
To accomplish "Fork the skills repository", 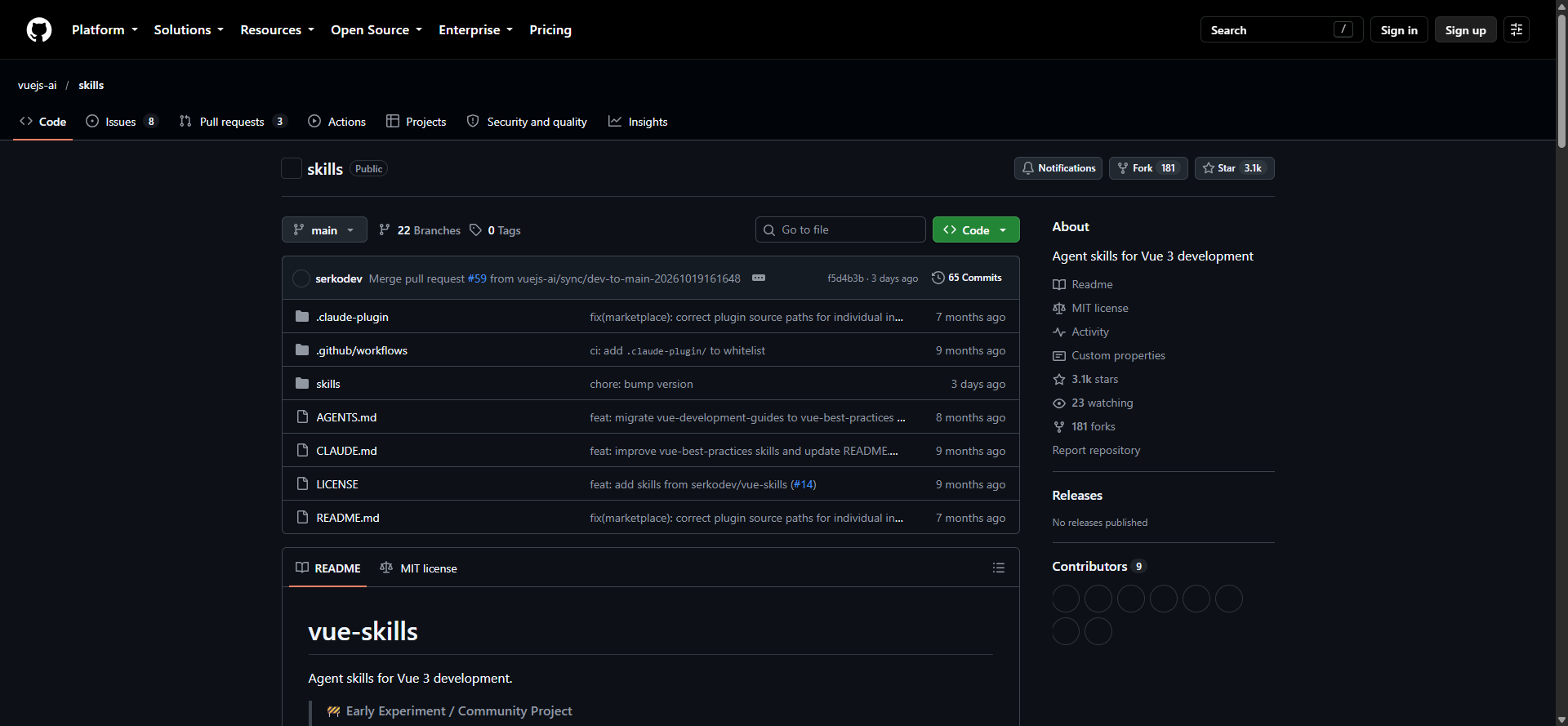I will tap(1148, 168).
